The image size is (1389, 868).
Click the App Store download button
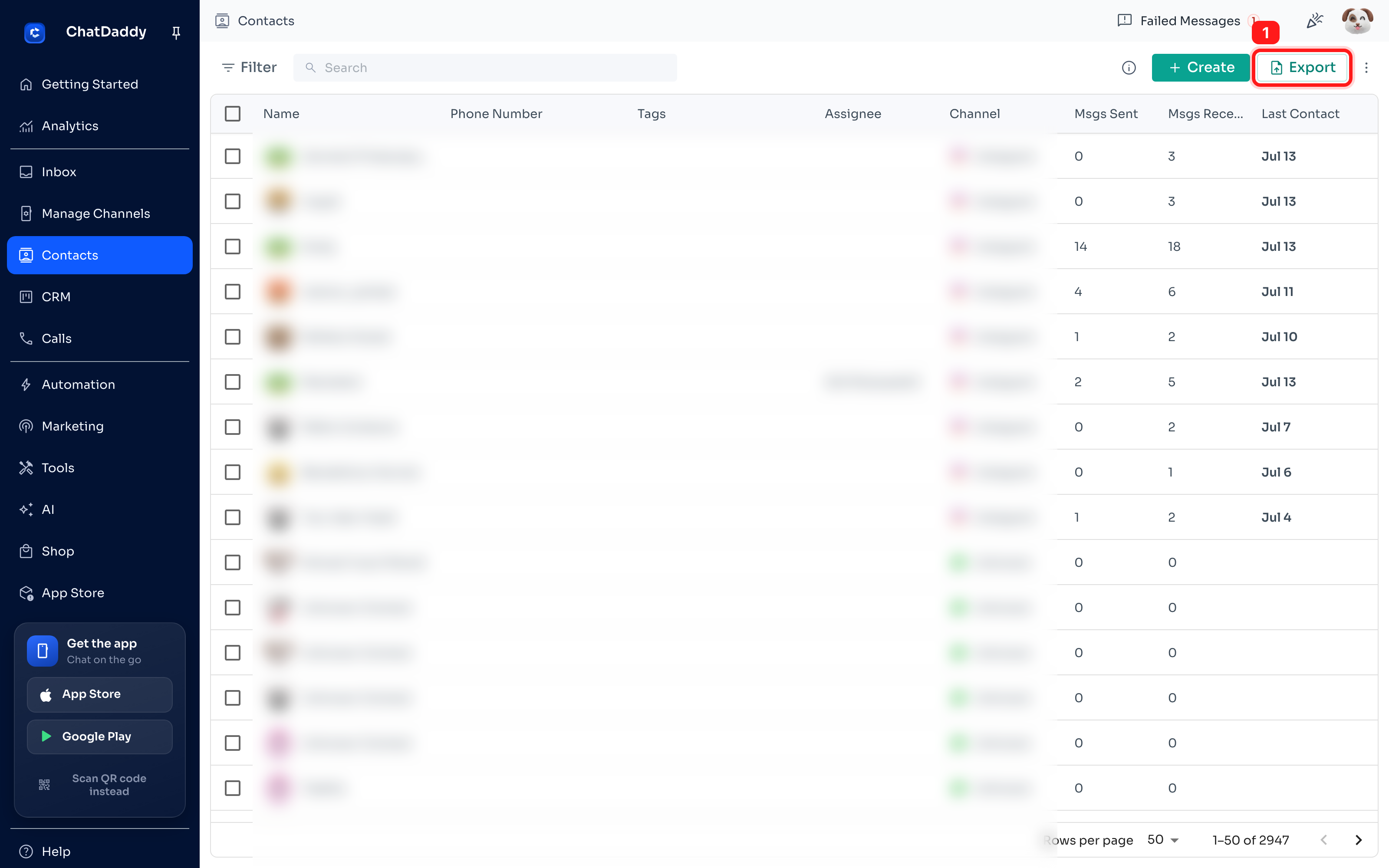click(x=100, y=694)
